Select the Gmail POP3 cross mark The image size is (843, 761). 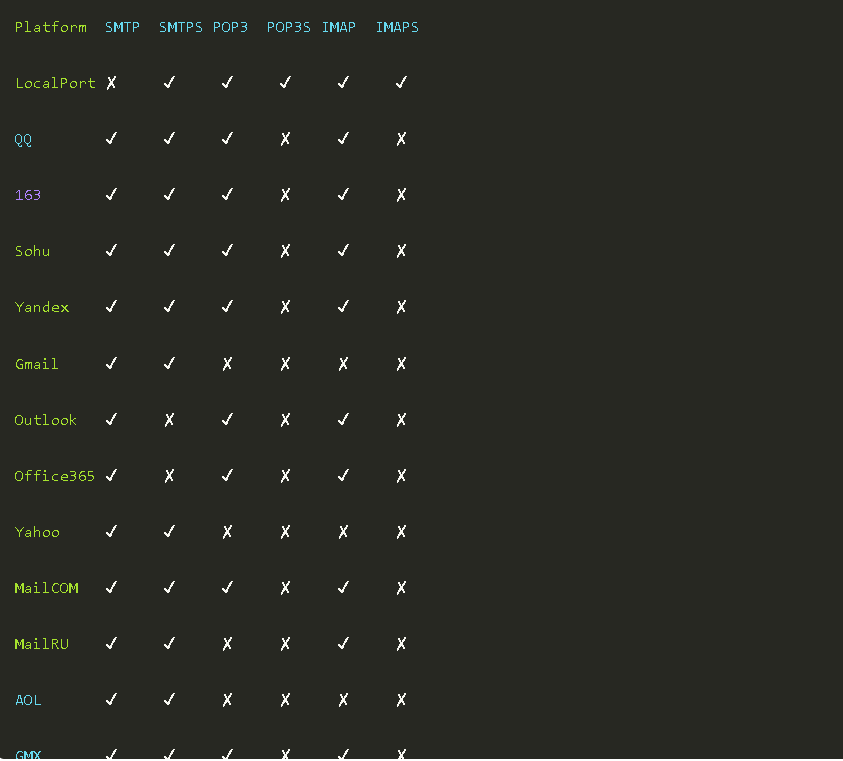(227, 364)
